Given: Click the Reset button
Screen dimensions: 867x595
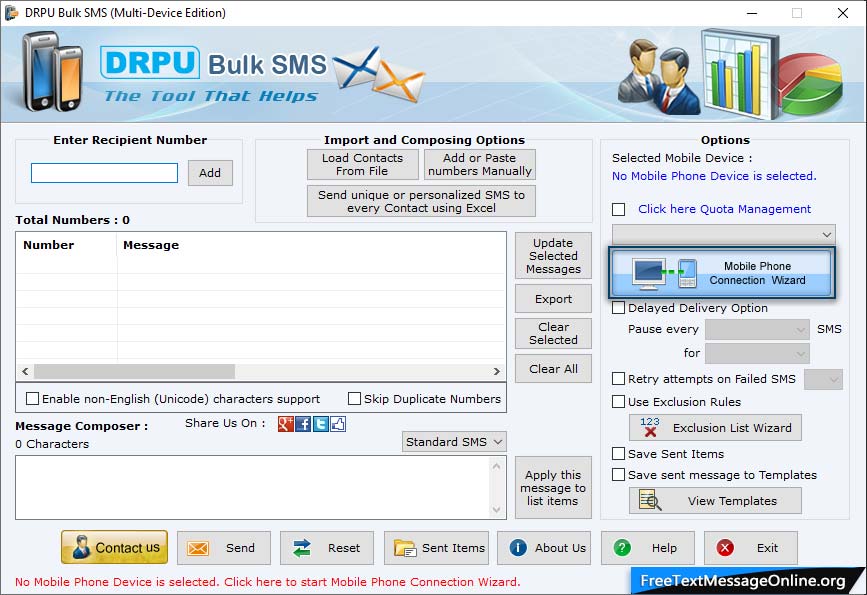Looking at the screenshot, I should (x=327, y=548).
